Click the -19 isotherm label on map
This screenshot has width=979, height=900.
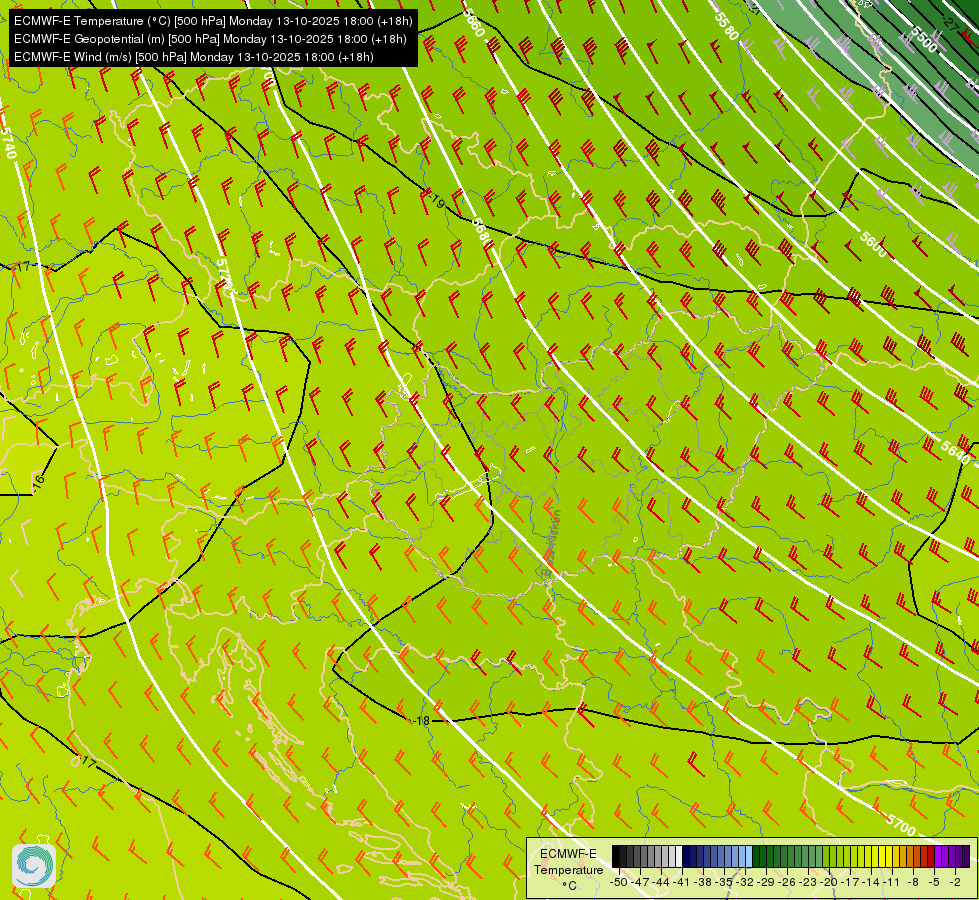437,201
